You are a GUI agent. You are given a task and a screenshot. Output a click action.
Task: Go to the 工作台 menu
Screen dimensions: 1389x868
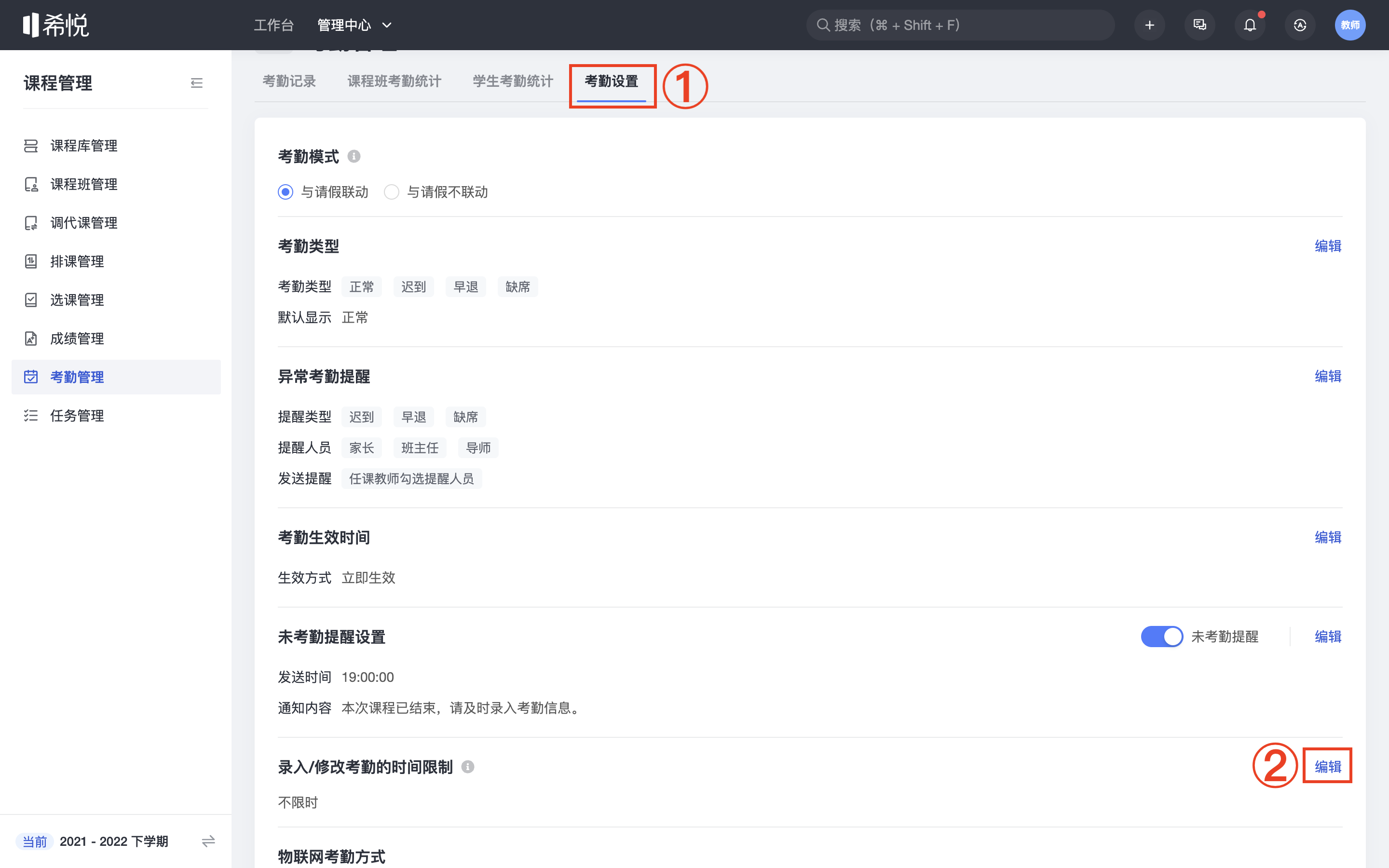pos(274,25)
